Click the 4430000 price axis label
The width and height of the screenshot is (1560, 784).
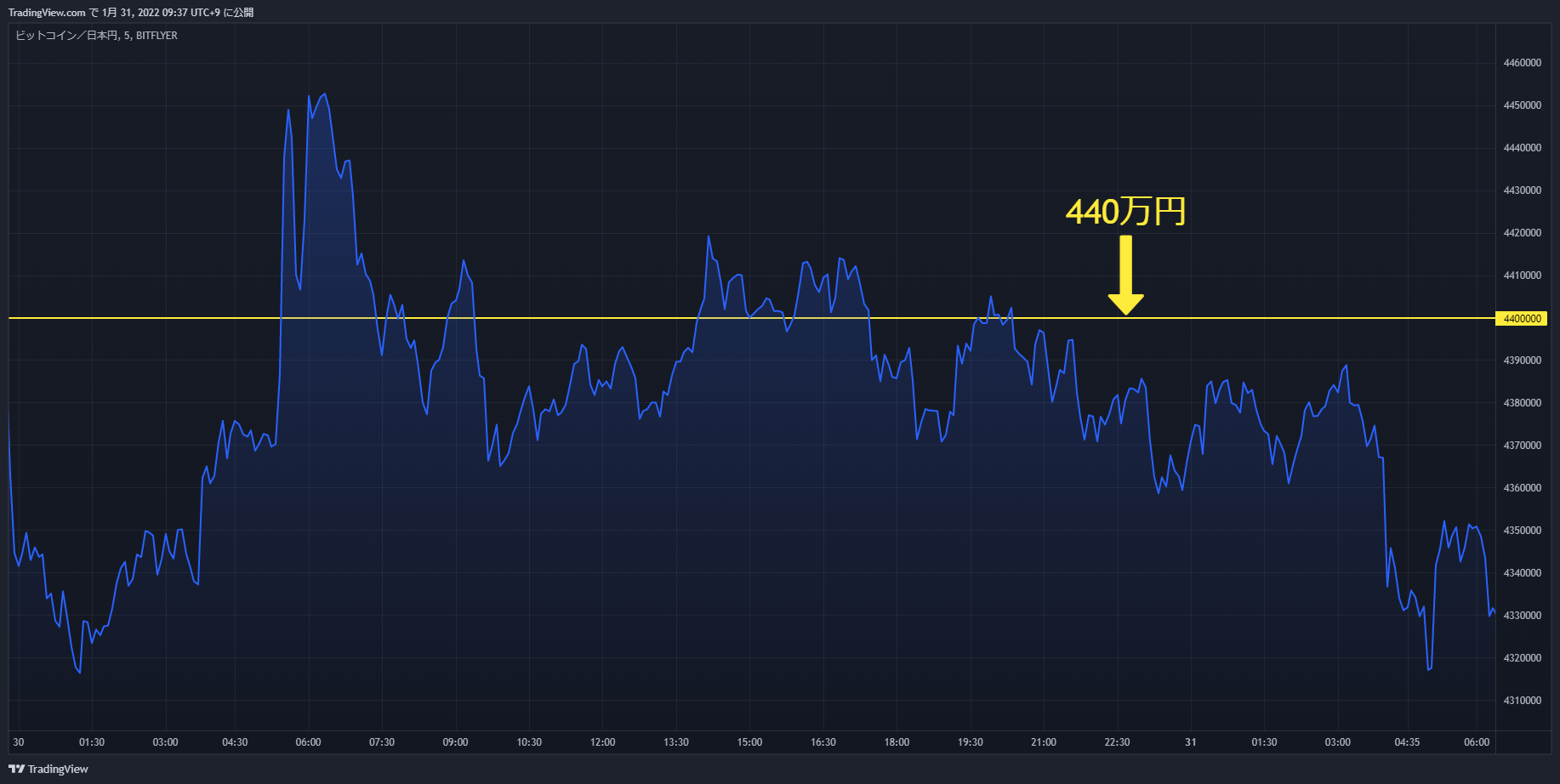(1523, 190)
